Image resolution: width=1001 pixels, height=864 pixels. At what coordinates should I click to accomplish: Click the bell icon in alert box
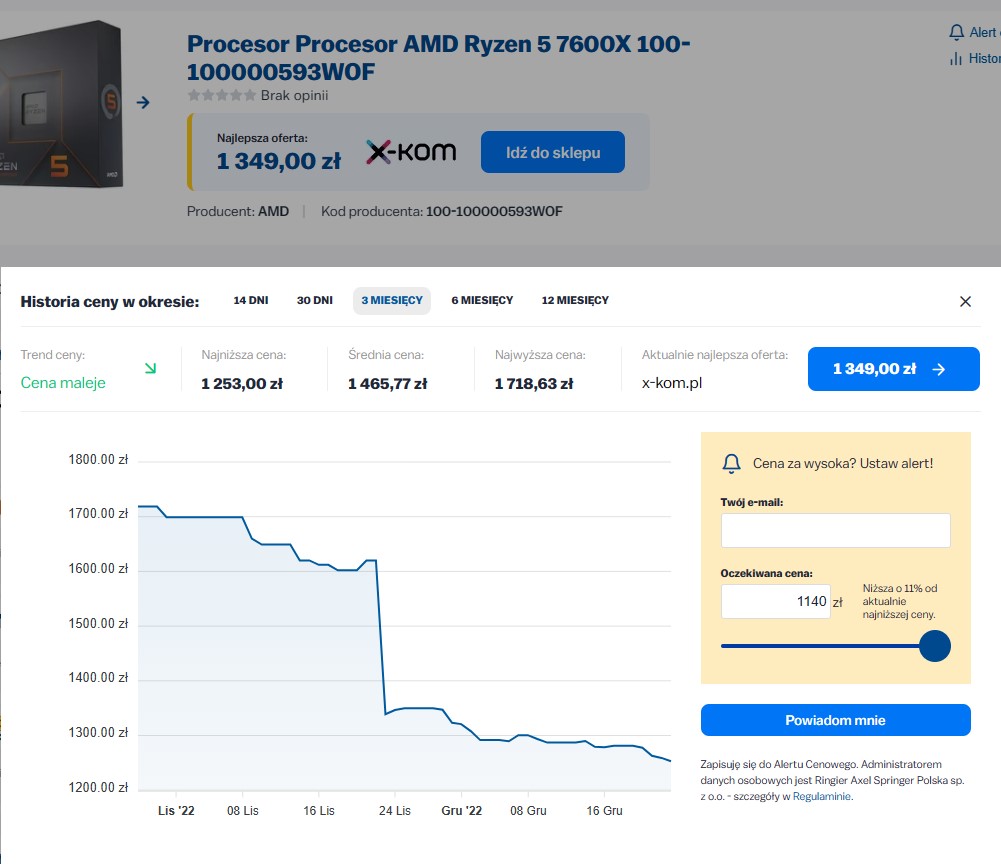732,463
